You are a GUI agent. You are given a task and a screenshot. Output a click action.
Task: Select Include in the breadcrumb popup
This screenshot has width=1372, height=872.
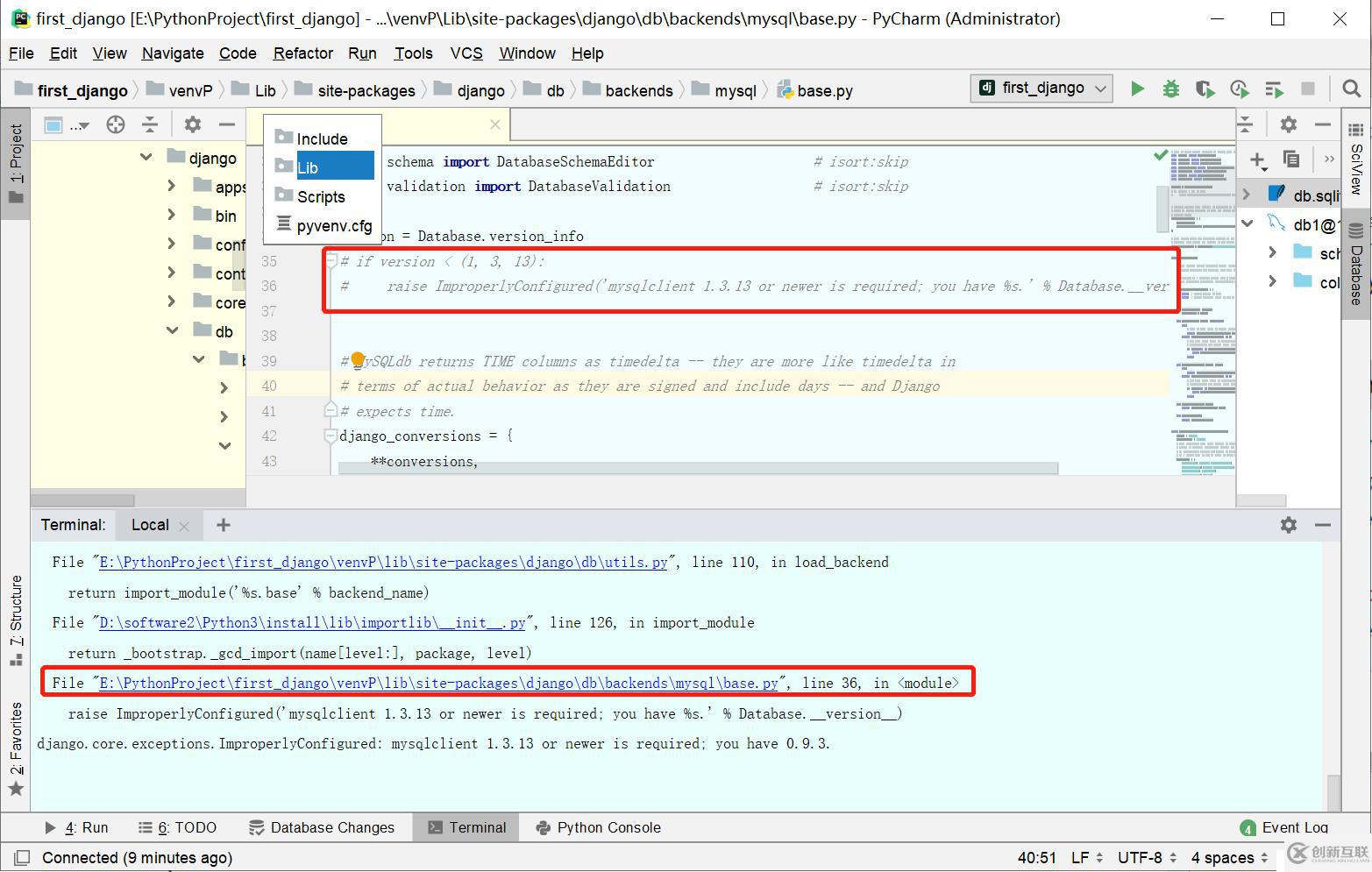(x=322, y=138)
